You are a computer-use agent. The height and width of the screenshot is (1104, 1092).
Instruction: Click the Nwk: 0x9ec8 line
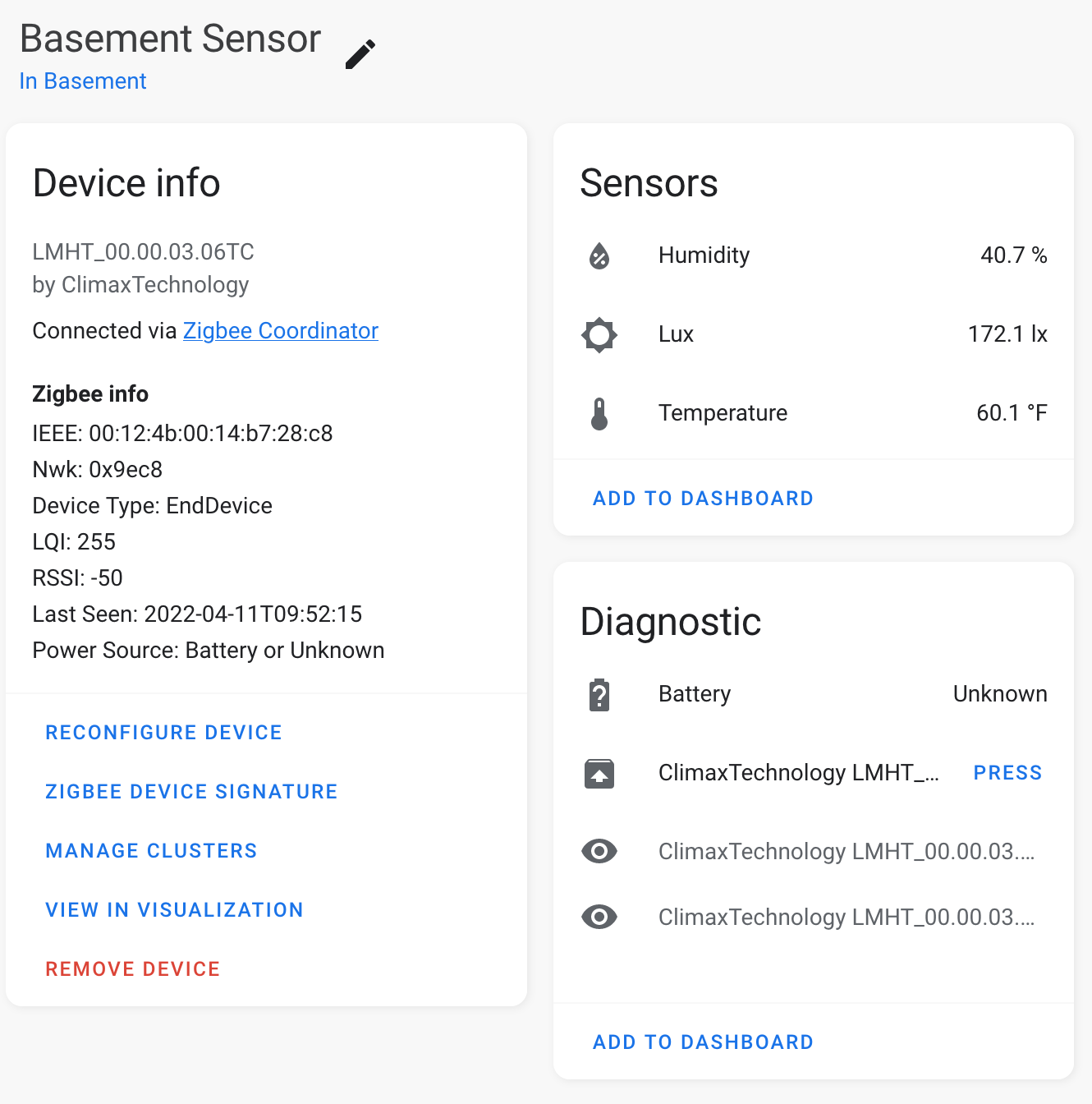coord(97,470)
